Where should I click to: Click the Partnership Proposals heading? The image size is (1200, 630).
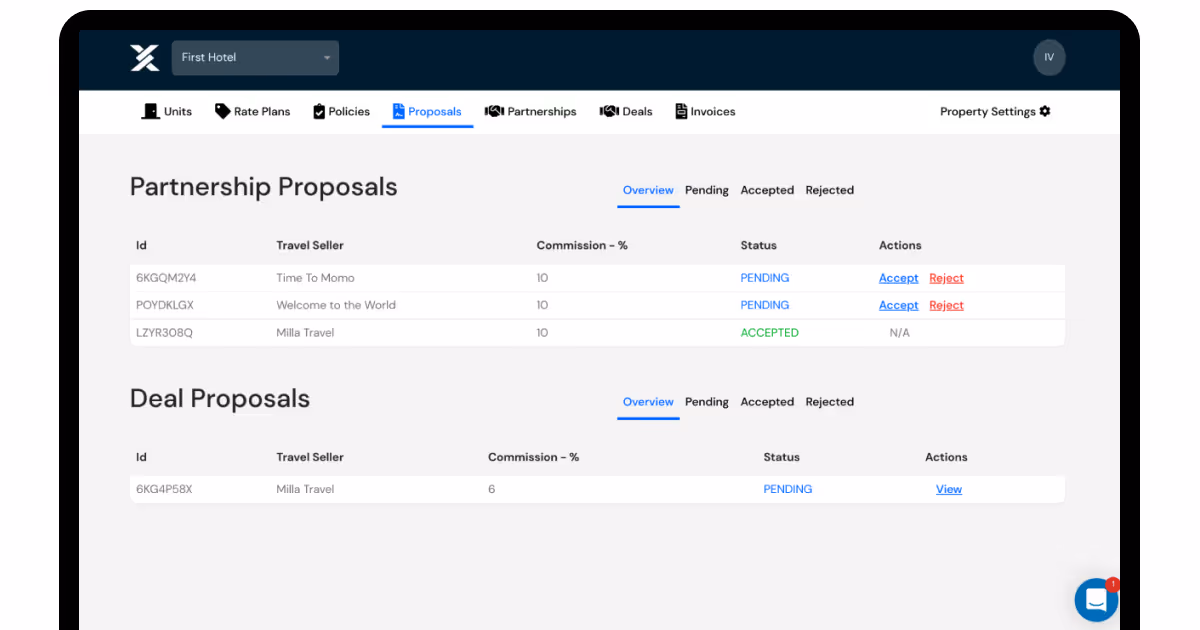[x=264, y=187]
